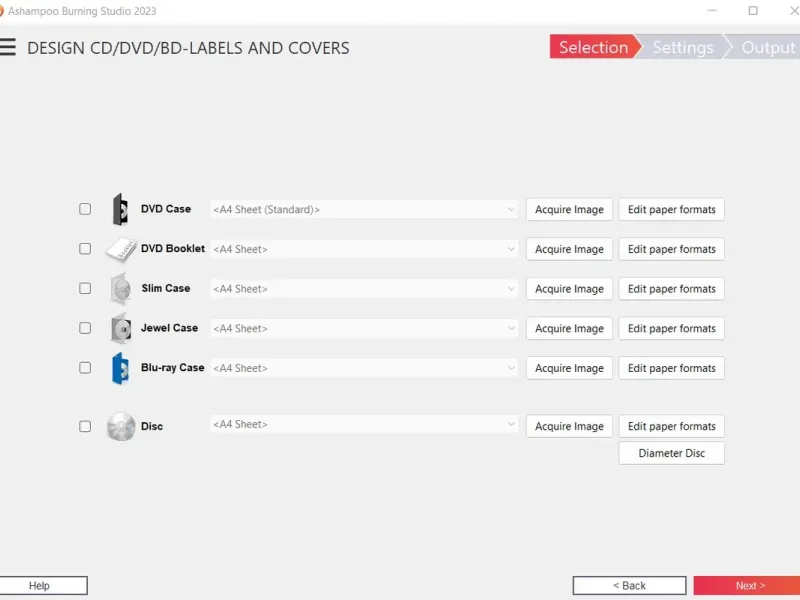Screen dimensions: 800x600
Task: Click the Disc icon
Action: (121, 427)
